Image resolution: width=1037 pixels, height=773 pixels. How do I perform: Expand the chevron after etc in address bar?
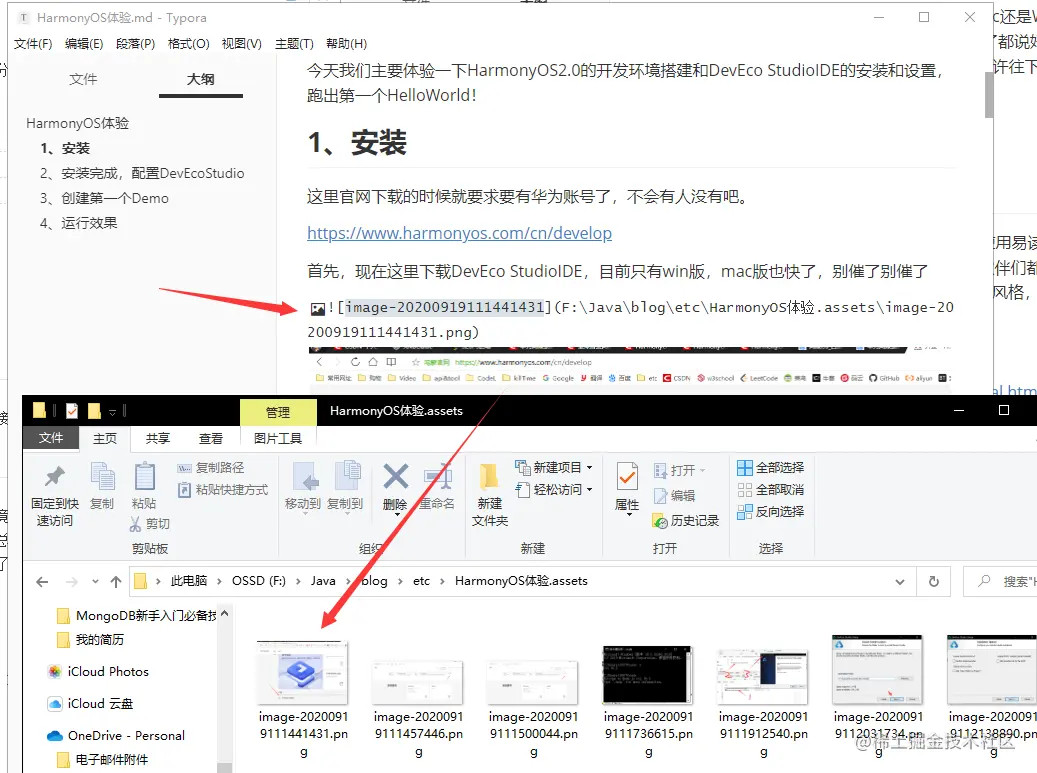(442, 581)
